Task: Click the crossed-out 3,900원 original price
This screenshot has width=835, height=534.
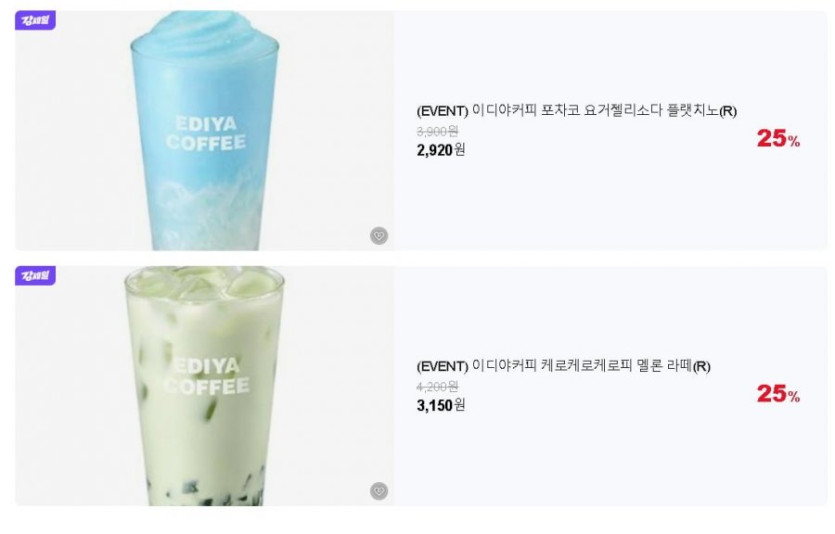Action: click(437, 131)
